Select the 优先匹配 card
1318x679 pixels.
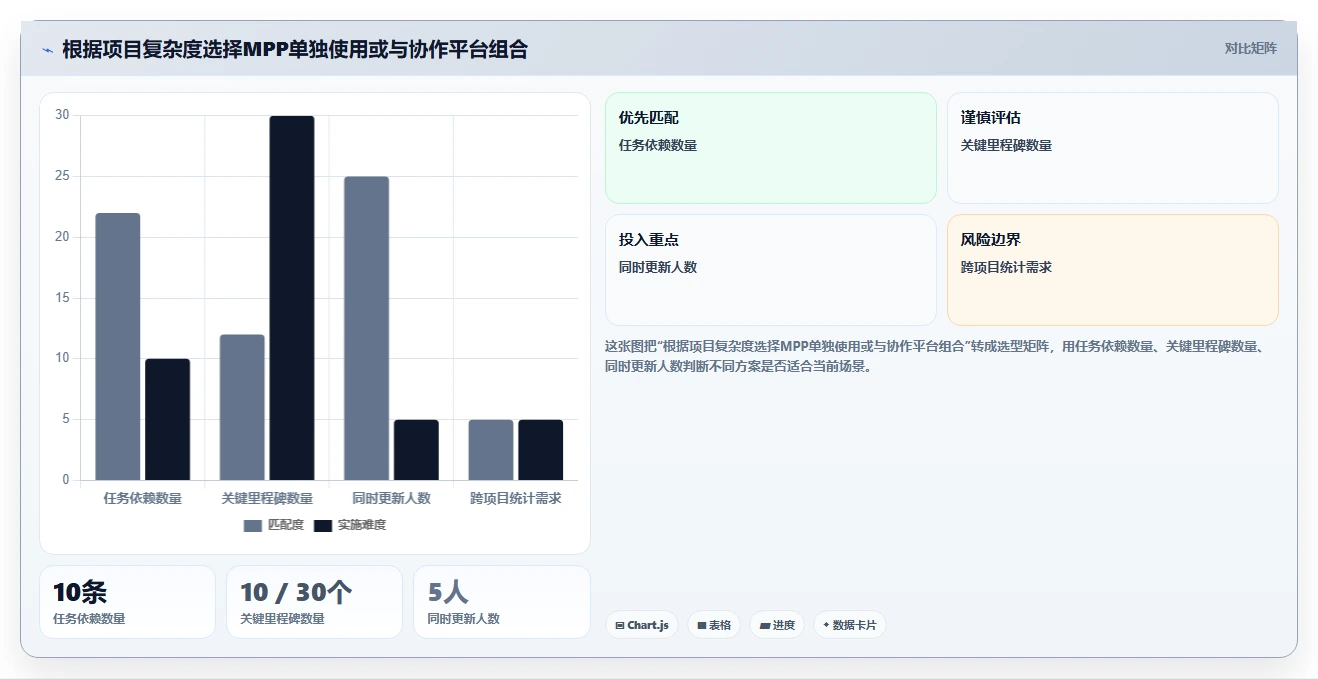(x=771, y=148)
